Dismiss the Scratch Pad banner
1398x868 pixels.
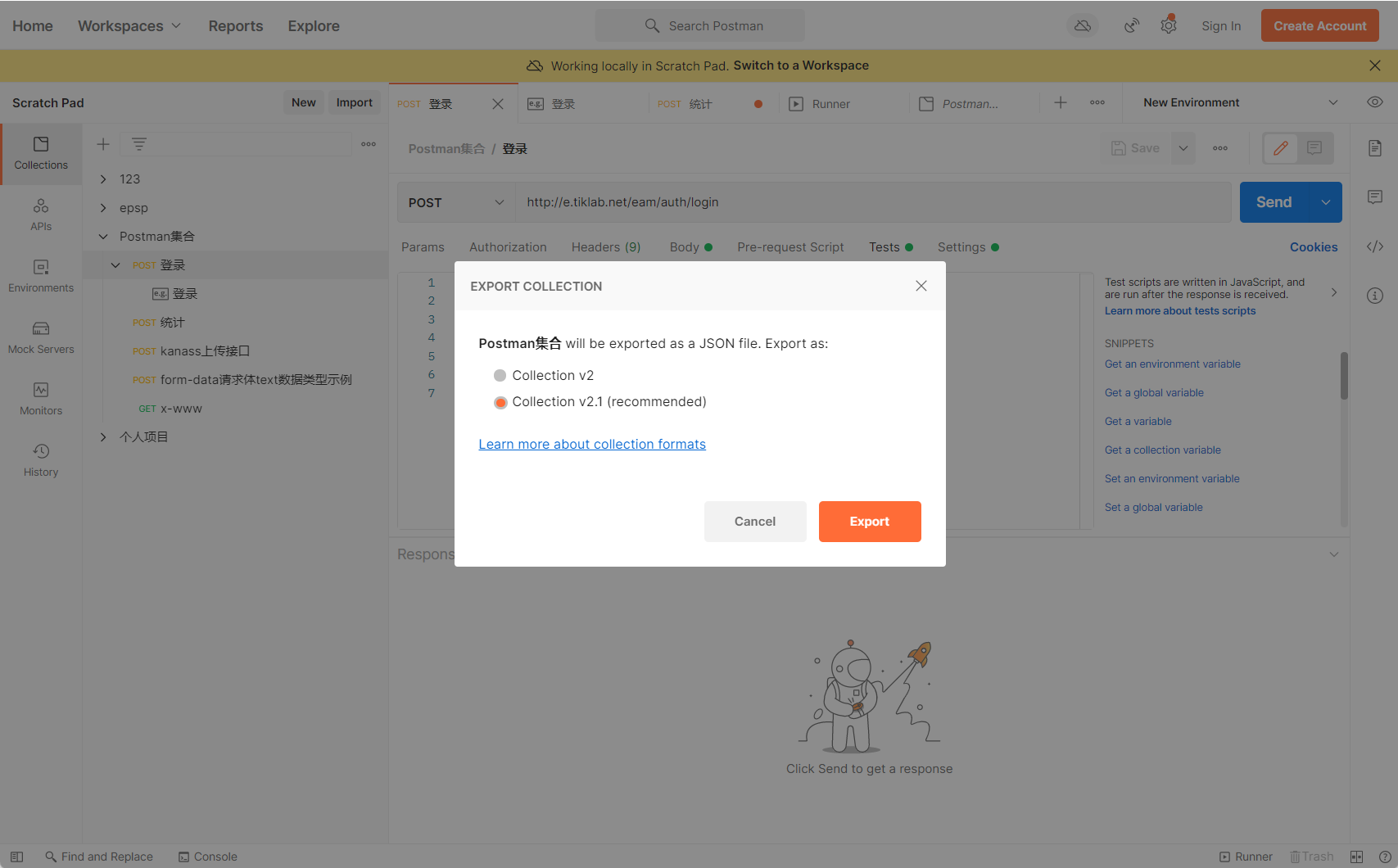(x=1375, y=66)
